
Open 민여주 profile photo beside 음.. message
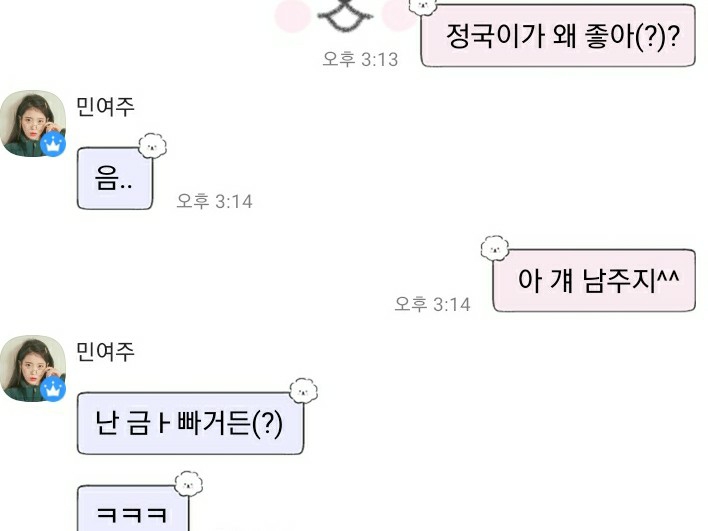[x=33, y=124]
